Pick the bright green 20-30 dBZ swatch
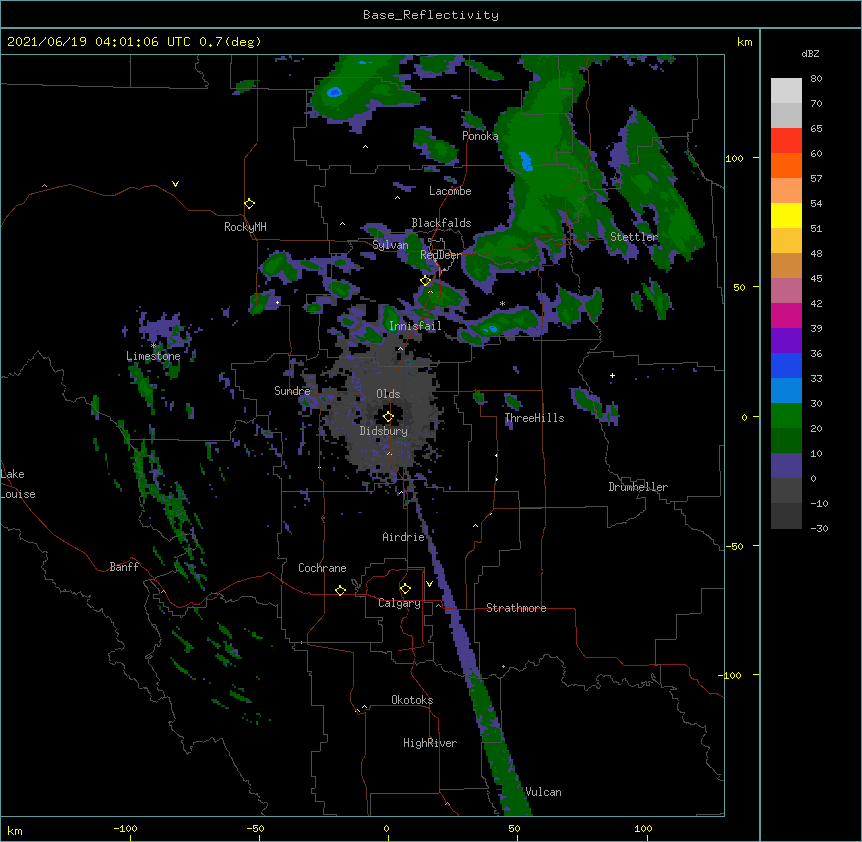 click(x=786, y=416)
